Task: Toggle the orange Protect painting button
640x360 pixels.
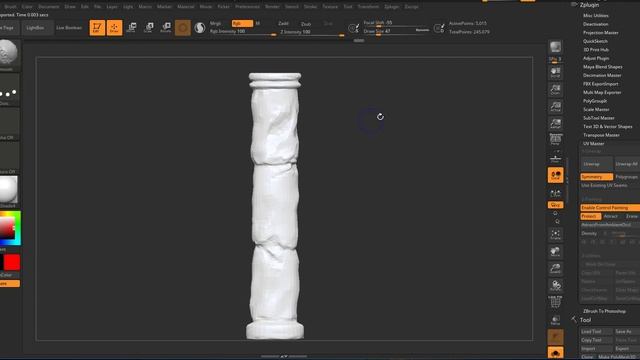Action: click(590, 216)
